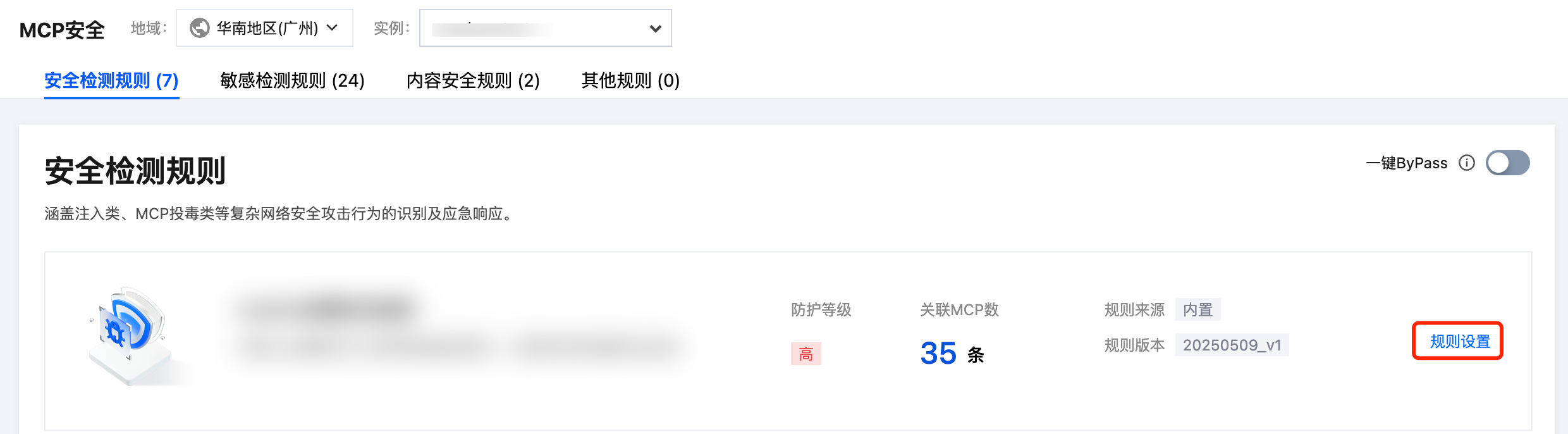Click the 20250509_v1 version tag
The image size is (1568, 434).
click(x=1232, y=345)
